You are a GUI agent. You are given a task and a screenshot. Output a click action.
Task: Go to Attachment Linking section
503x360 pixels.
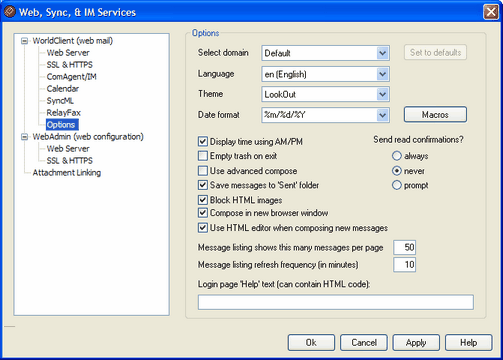67,173
